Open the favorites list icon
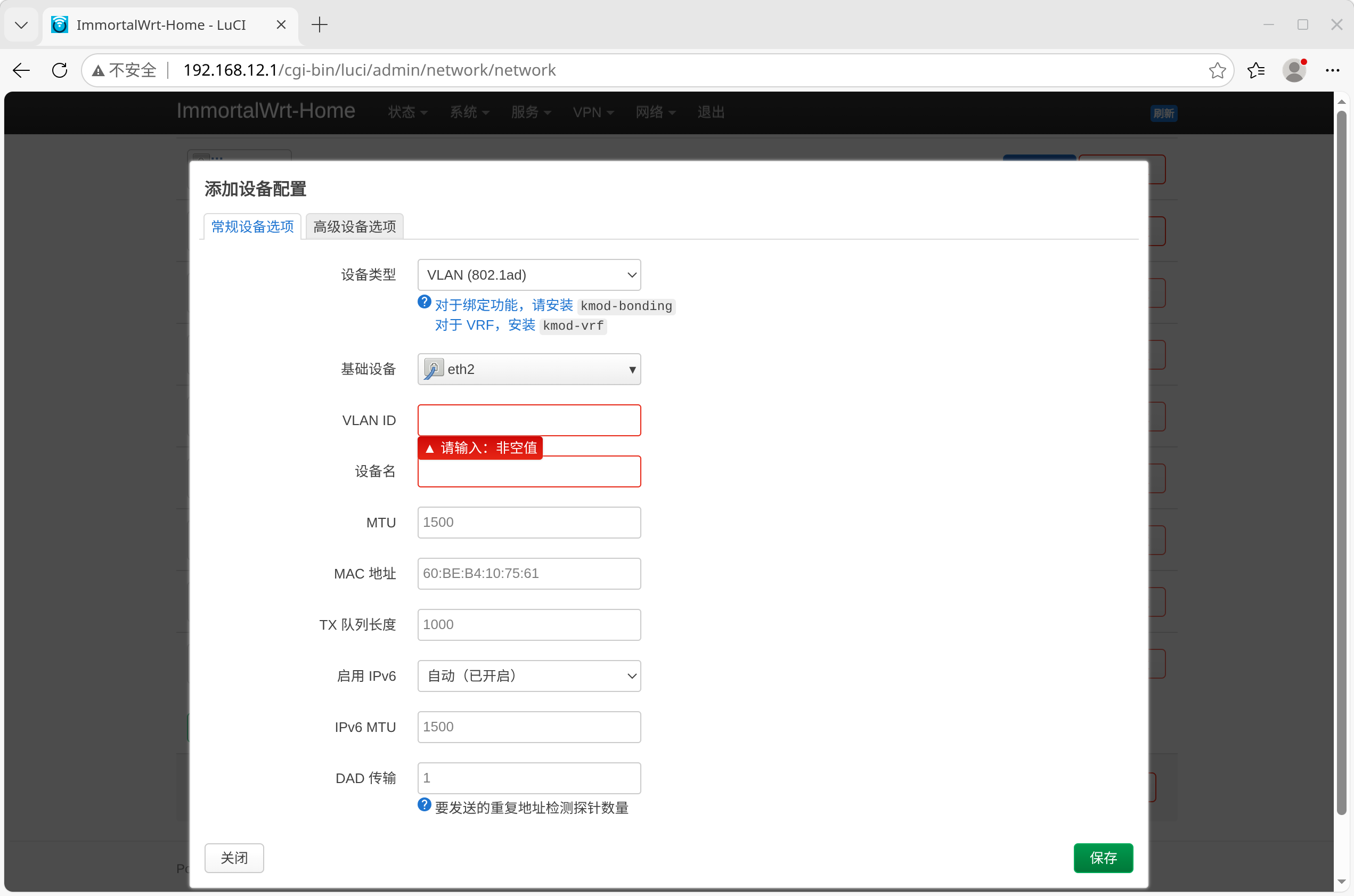This screenshot has height=896, width=1354. (1256, 70)
